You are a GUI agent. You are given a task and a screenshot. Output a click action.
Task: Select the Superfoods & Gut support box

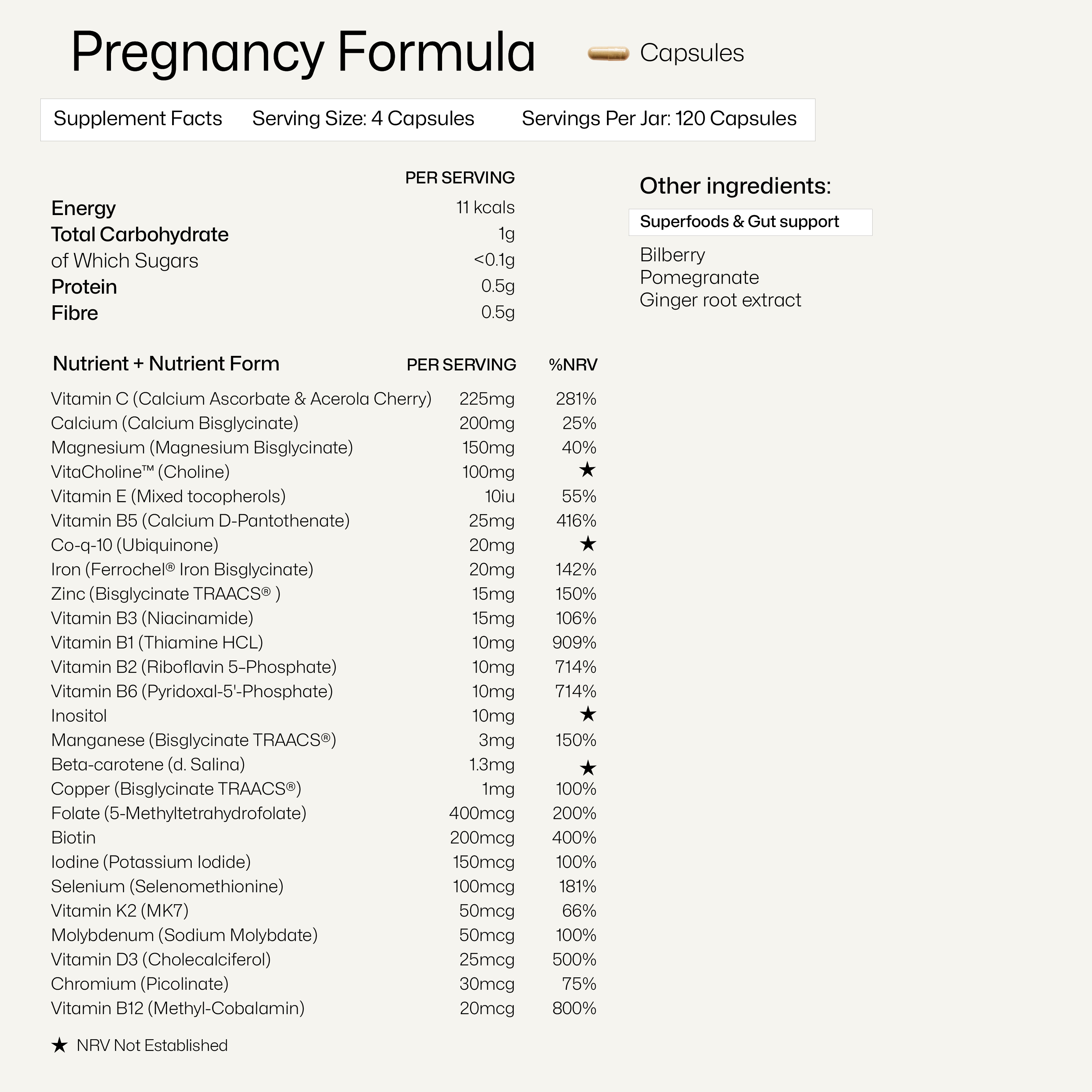pos(750,222)
